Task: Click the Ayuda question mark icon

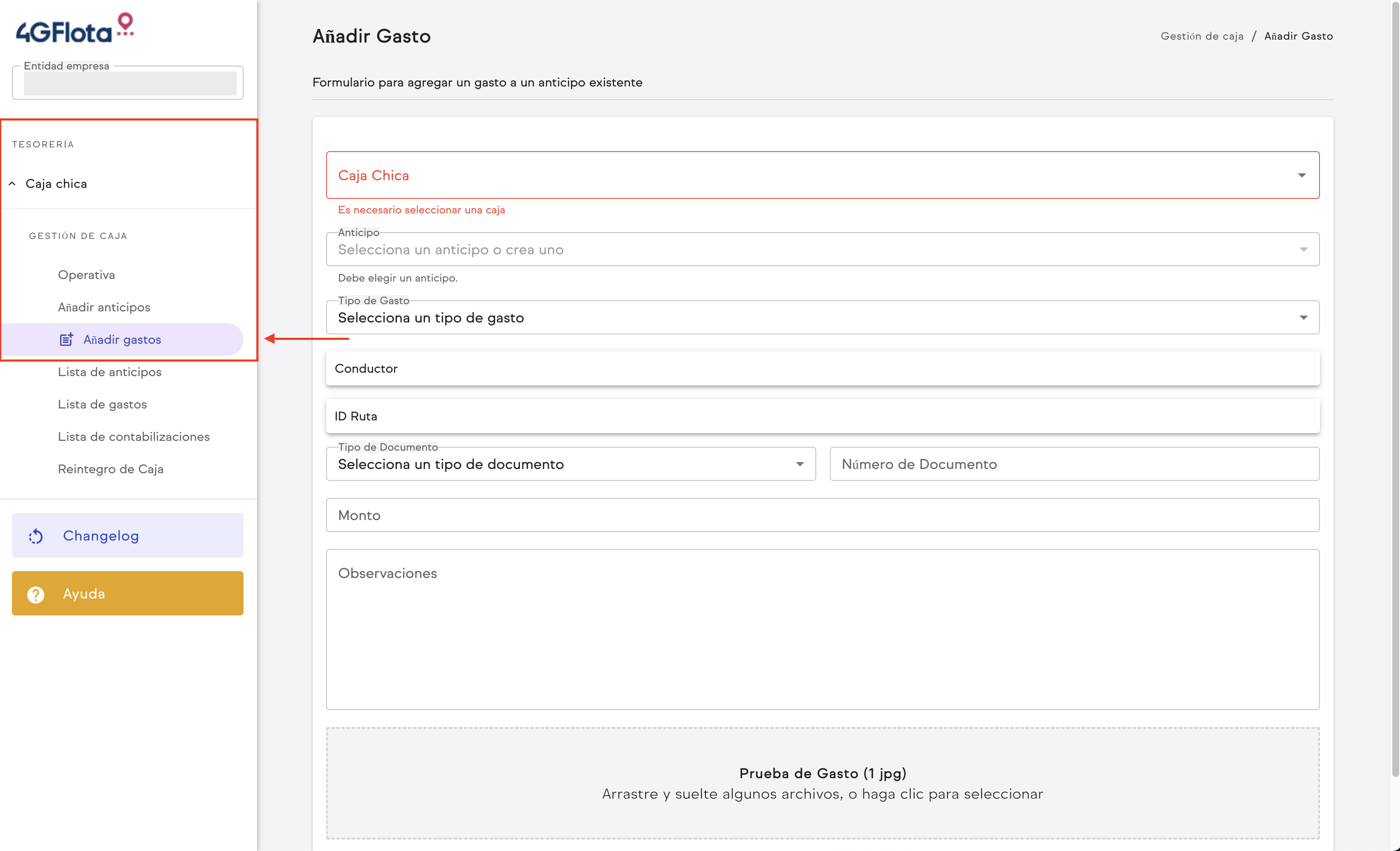Action: [x=36, y=594]
